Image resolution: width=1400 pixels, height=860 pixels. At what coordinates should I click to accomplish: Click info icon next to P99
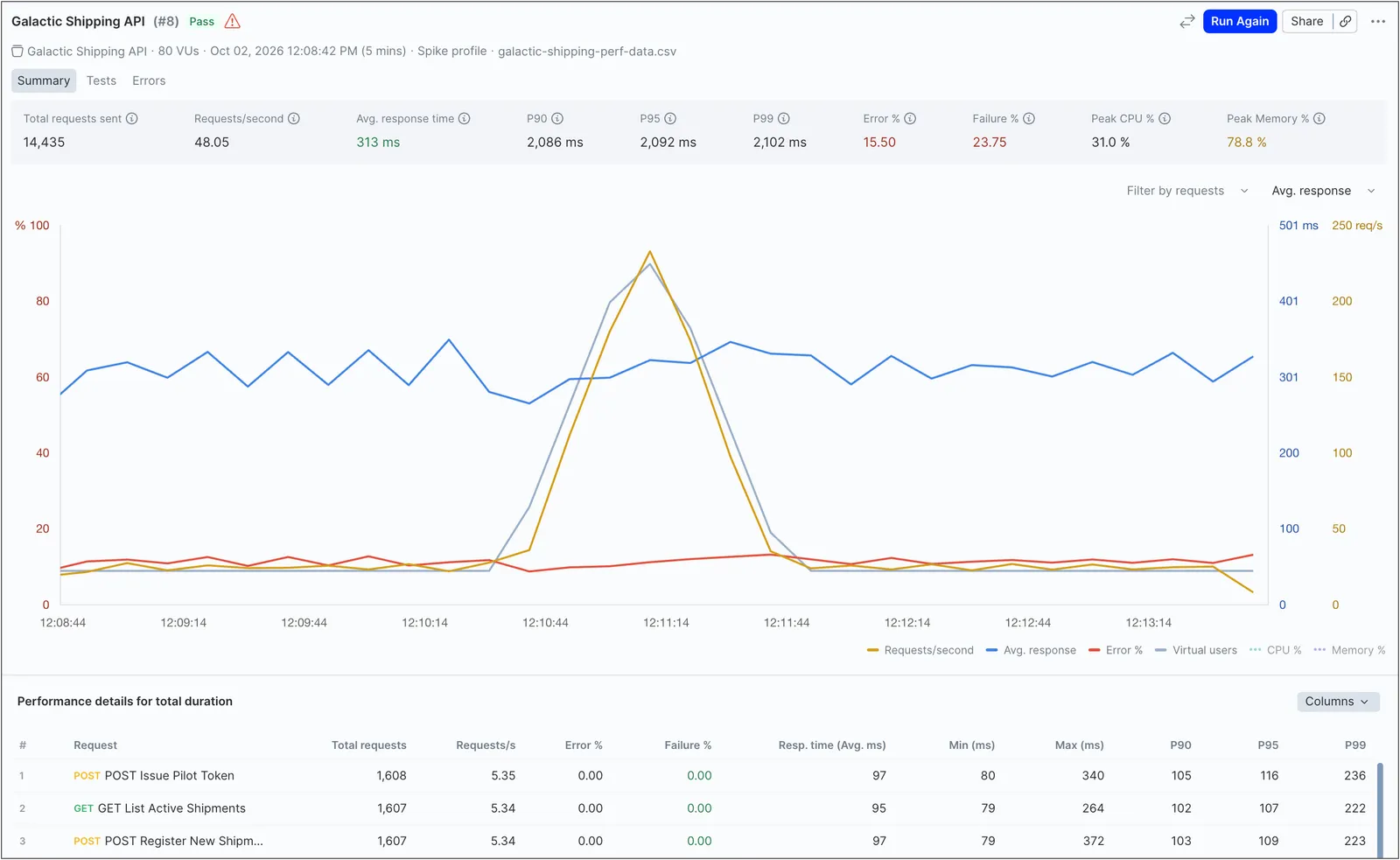pos(784,119)
